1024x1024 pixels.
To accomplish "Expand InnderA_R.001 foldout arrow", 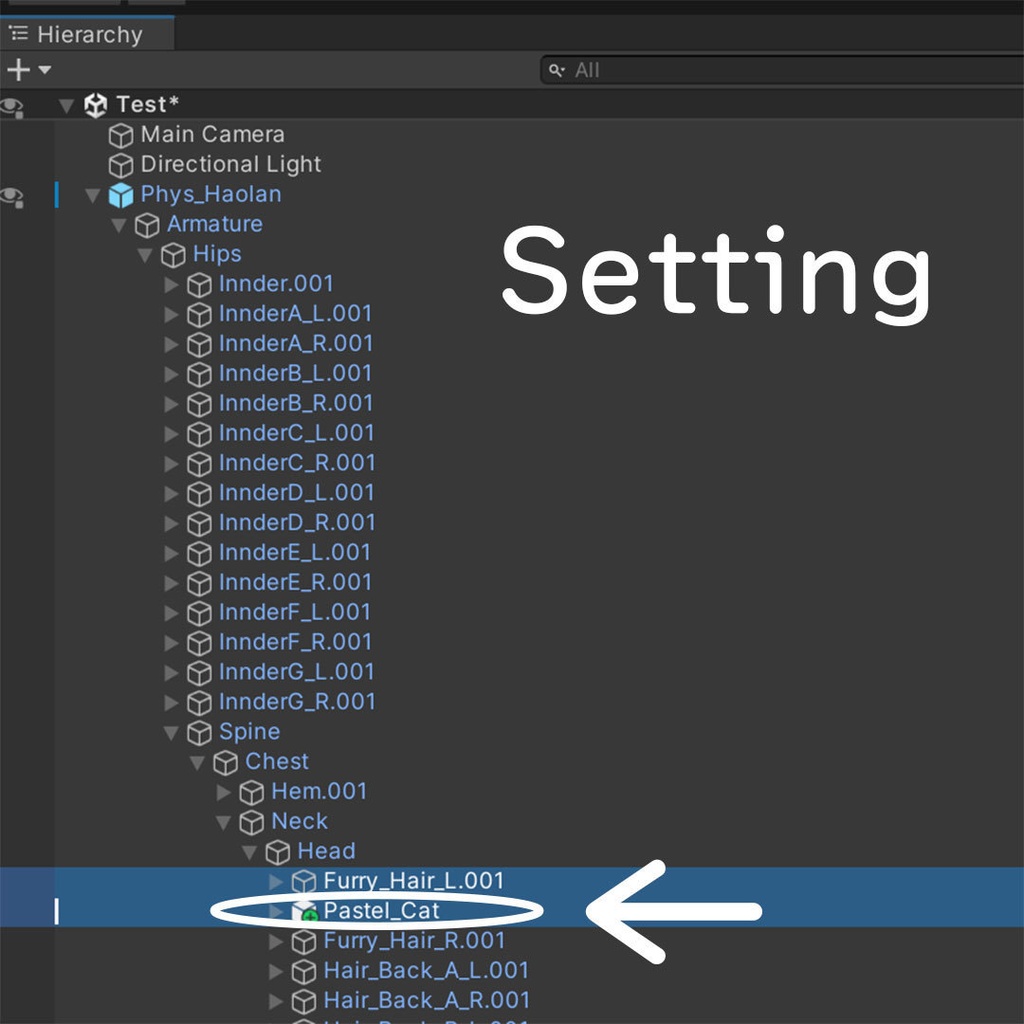I will coord(171,344).
